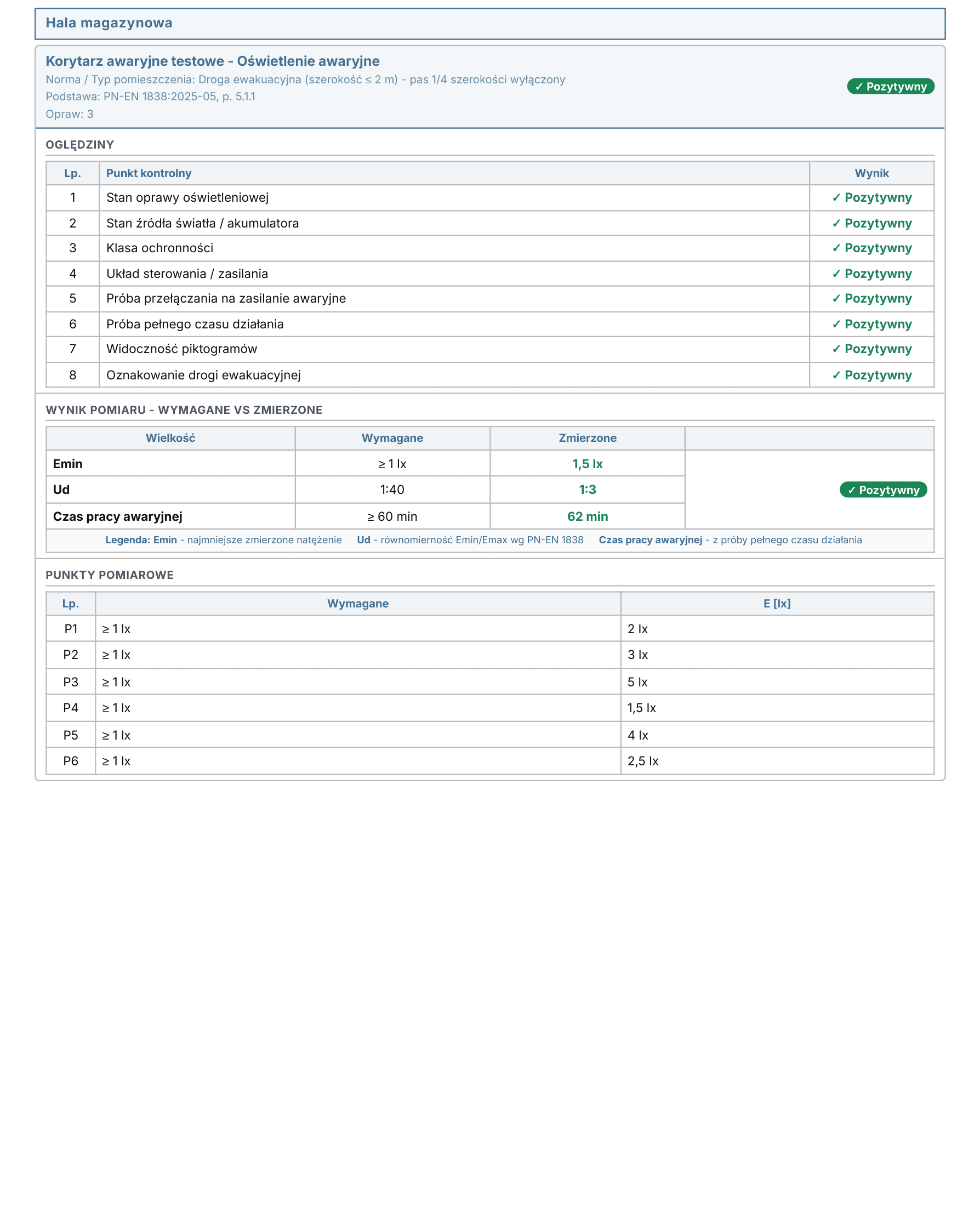Select the P4 measurement point label
The height and width of the screenshot is (1205, 980).
(x=71, y=708)
